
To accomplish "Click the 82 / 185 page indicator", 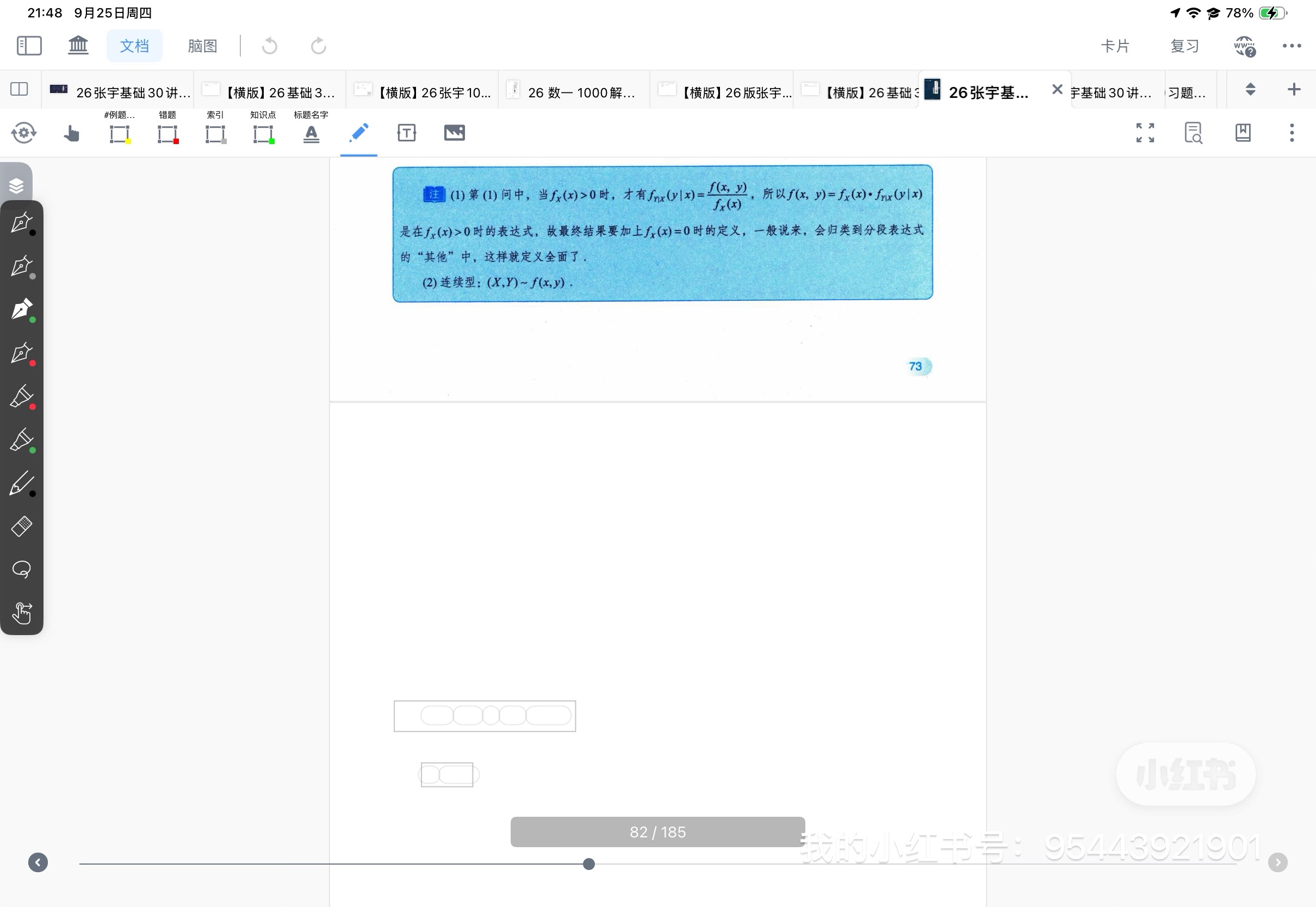I will click(x=658, y=832).
